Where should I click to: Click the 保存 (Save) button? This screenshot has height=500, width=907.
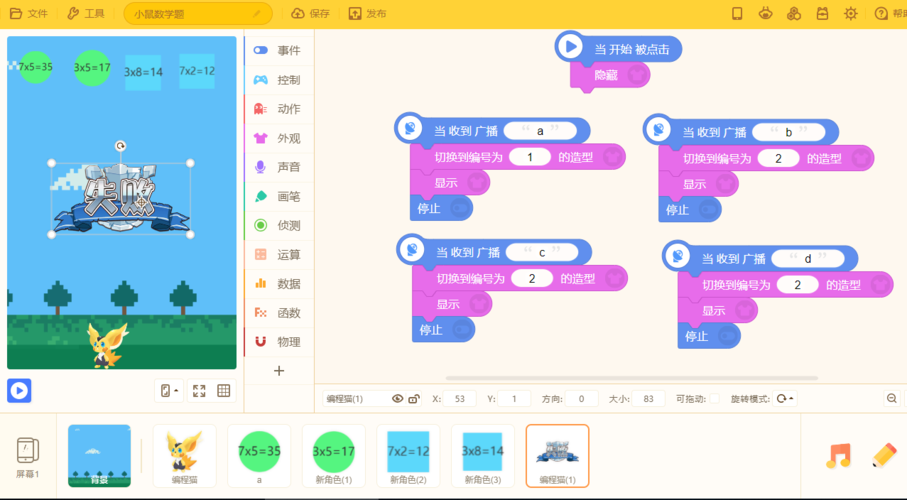coord(311,14)
